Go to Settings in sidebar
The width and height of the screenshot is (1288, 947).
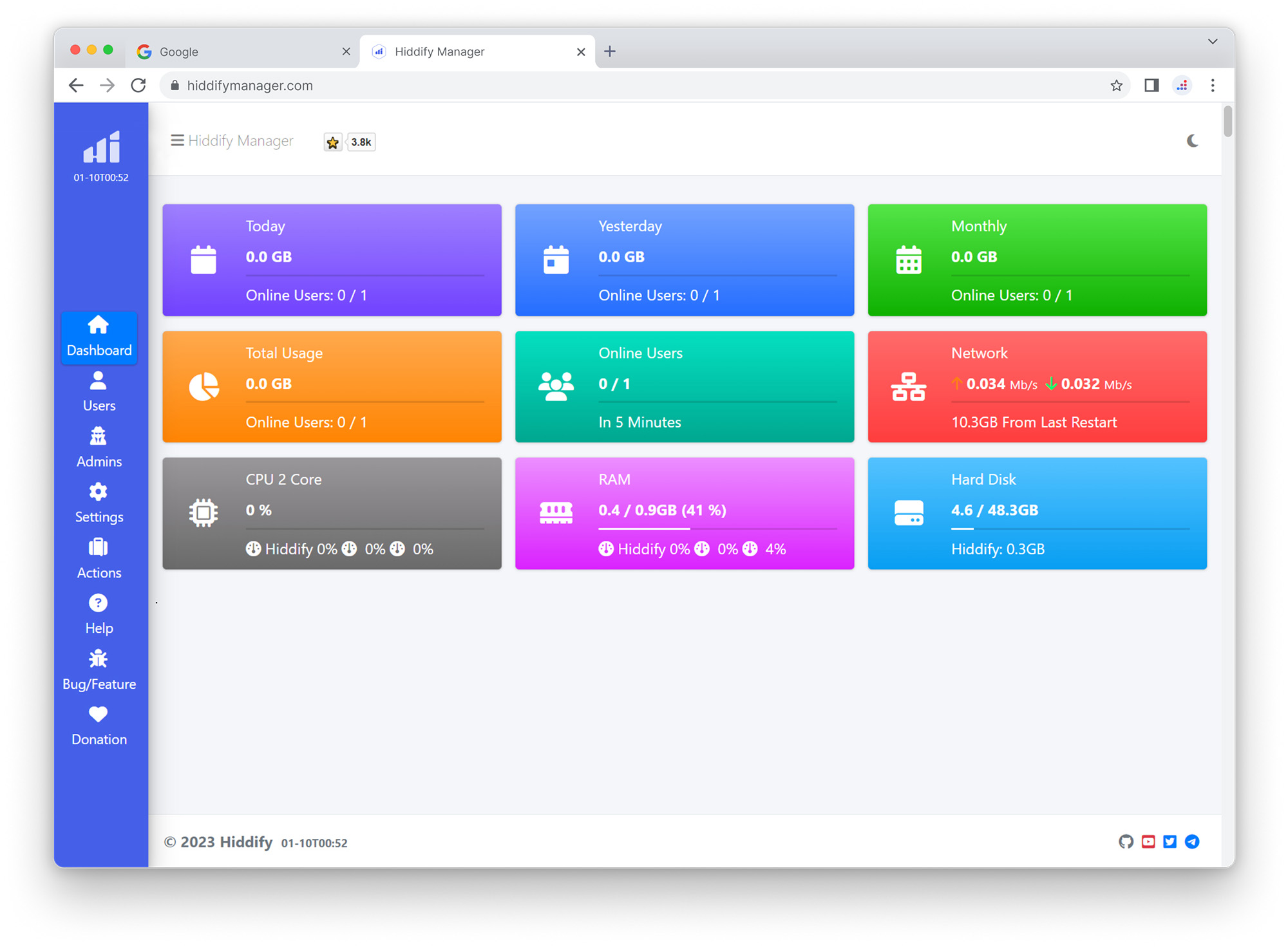[x=99, y=502]
